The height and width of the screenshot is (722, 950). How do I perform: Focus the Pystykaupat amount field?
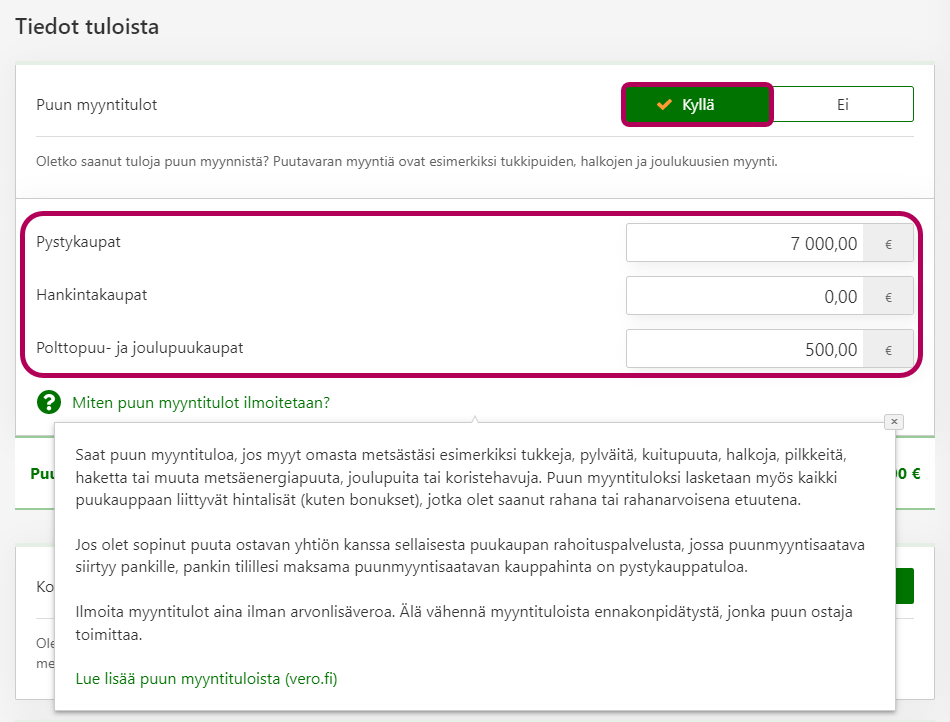(745, 243)
